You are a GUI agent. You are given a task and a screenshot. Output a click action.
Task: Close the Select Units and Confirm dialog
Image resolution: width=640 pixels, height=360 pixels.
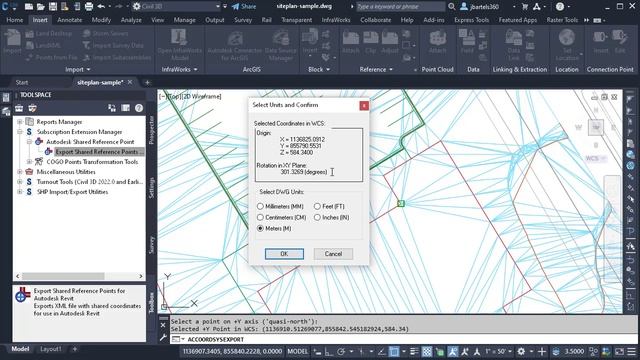coord(364,105)
